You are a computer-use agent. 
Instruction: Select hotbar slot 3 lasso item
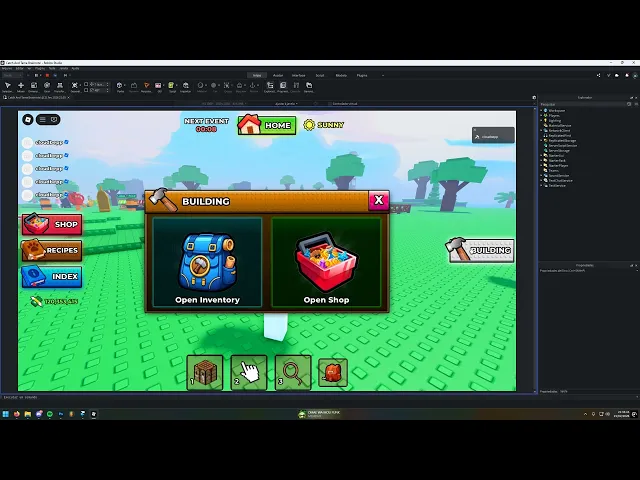click(293, 372)
